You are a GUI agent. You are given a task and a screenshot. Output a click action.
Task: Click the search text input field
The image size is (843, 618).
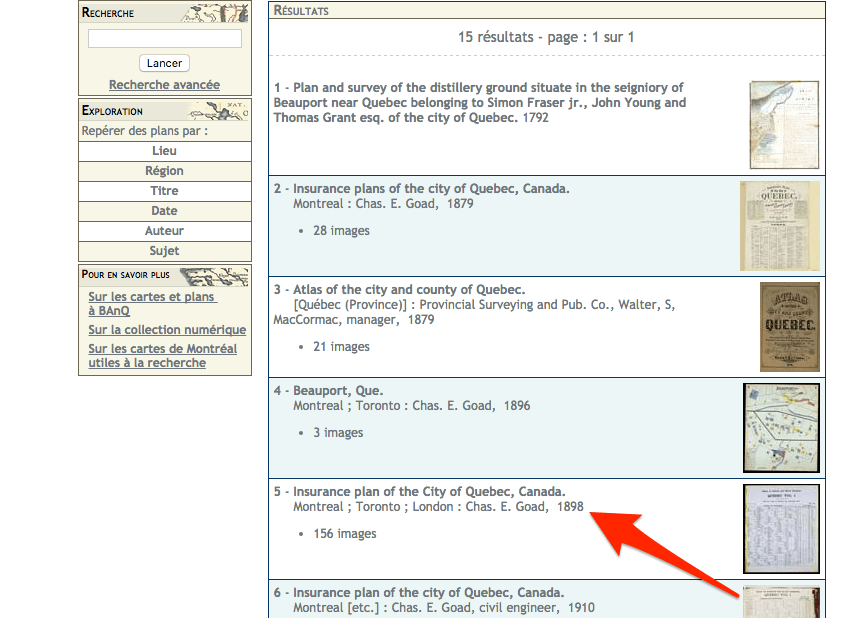pyautogui.click(x=165, y=39)
